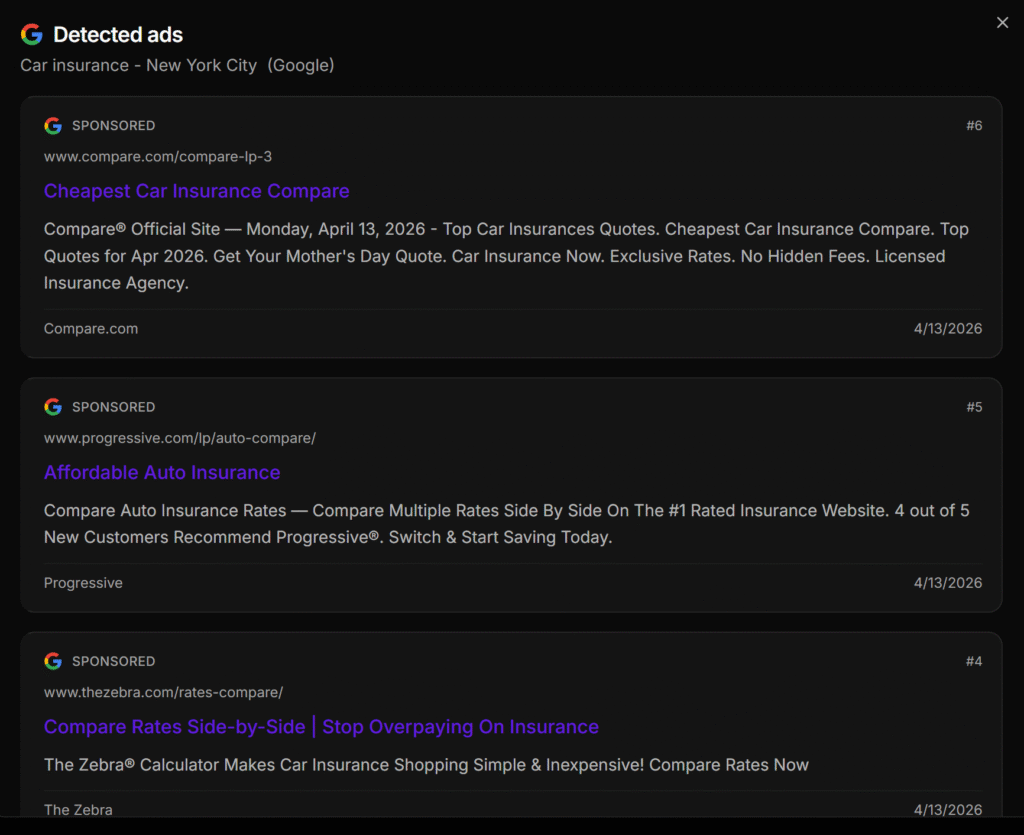Screen dimensions: 1024x835
Task: Click the Google icon on the Compare.com ad
Action: coord(53,126)
